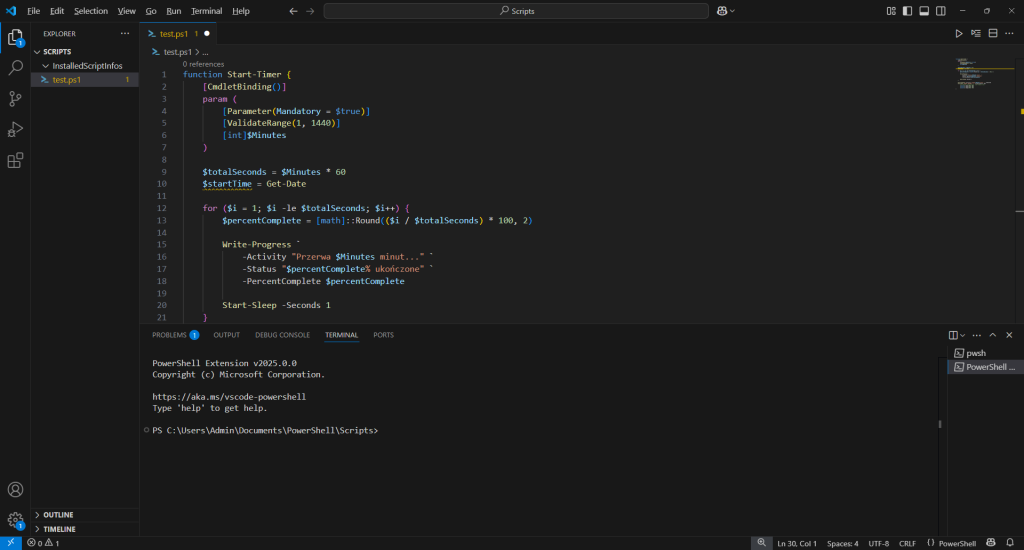Click CRLF end of line setting

[x=907, y=543]
